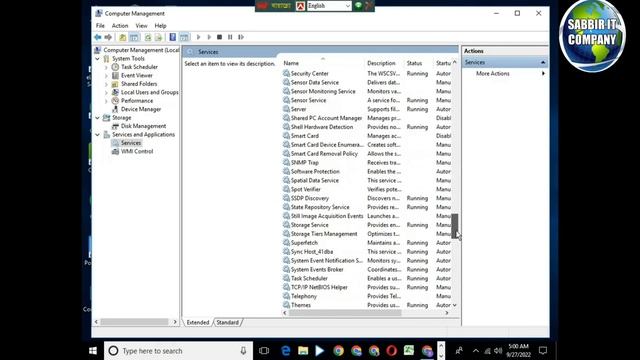Click right arrow of console tree scrollbar
640x360 pixels.
[175, 322]
